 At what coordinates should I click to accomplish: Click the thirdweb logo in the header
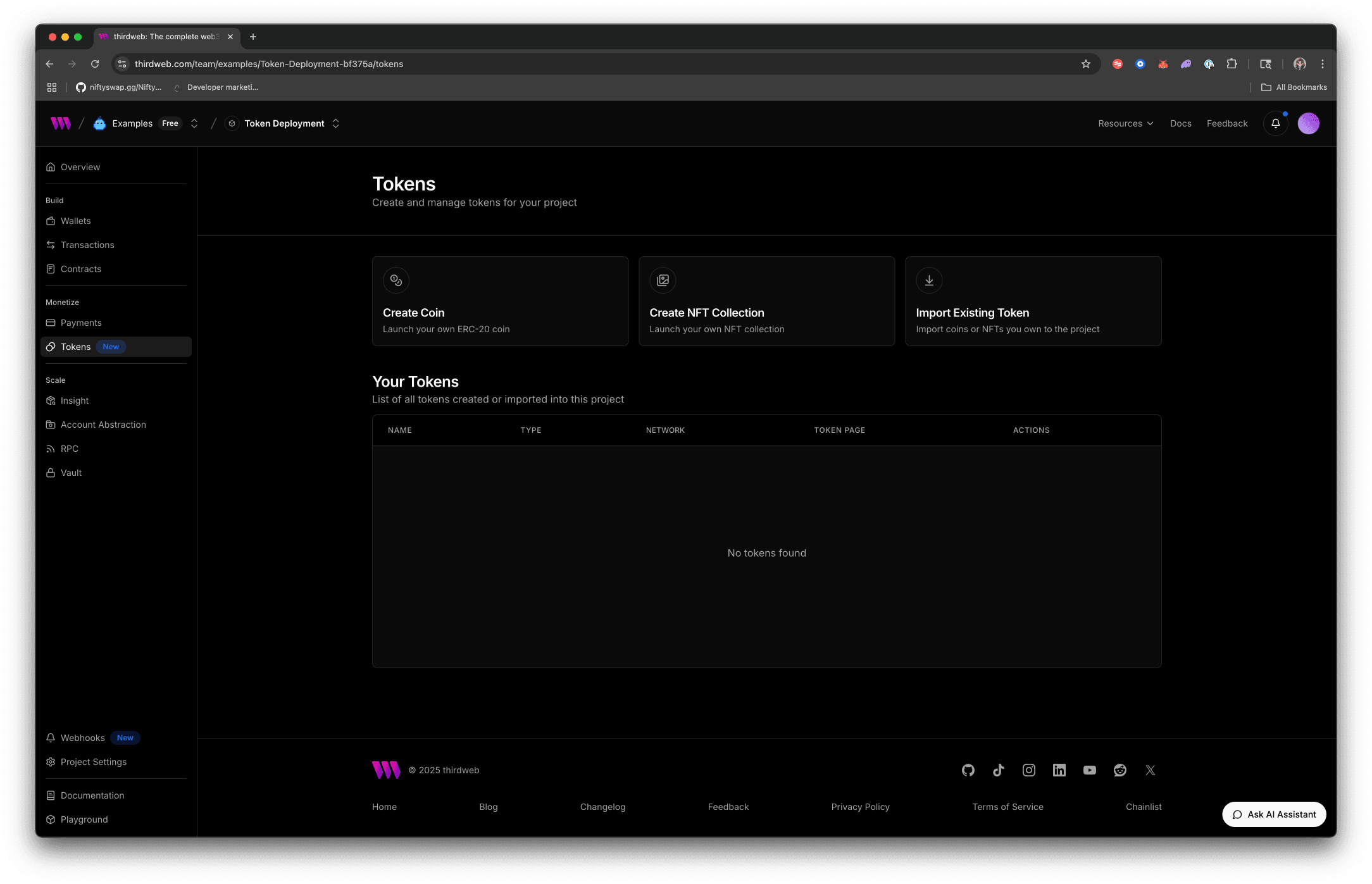click(60, 123)
